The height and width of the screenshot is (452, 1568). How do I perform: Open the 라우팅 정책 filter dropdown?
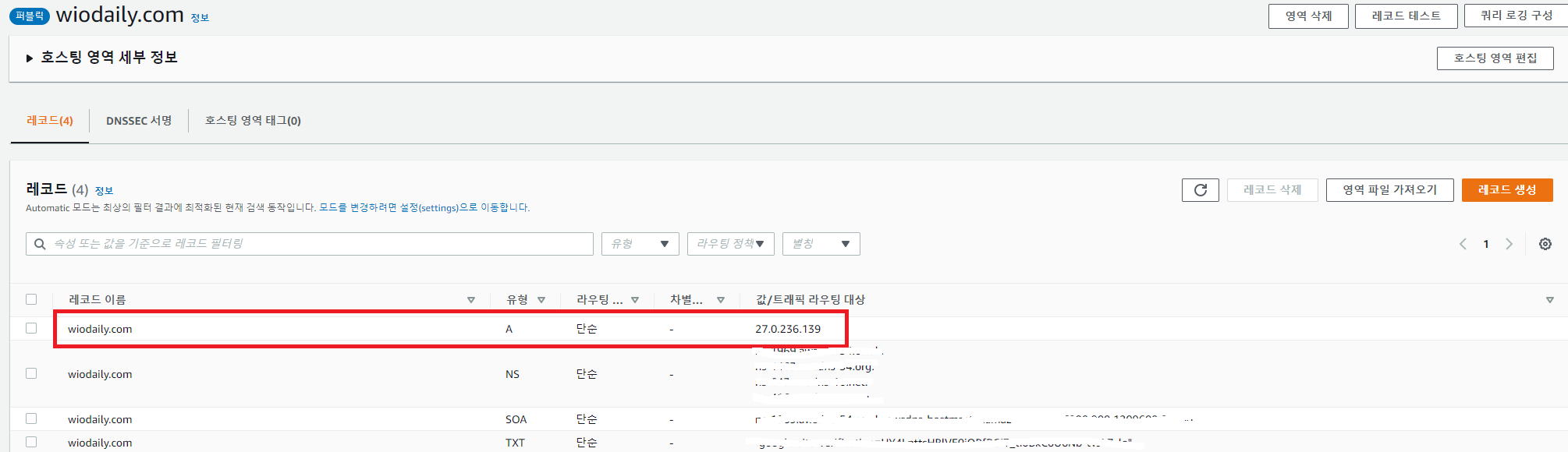point(731,244)
